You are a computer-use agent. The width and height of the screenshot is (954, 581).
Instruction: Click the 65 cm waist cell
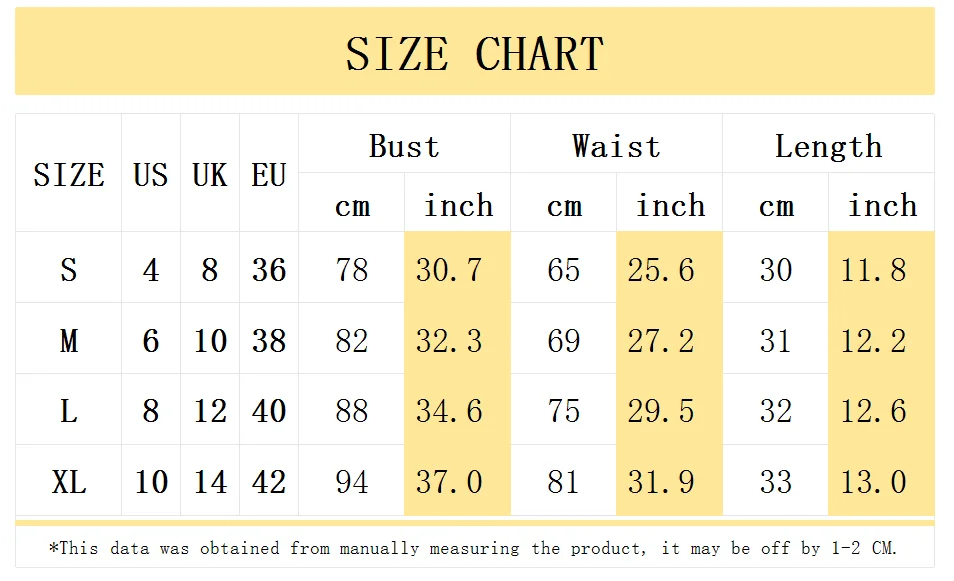tap(564, 270)
